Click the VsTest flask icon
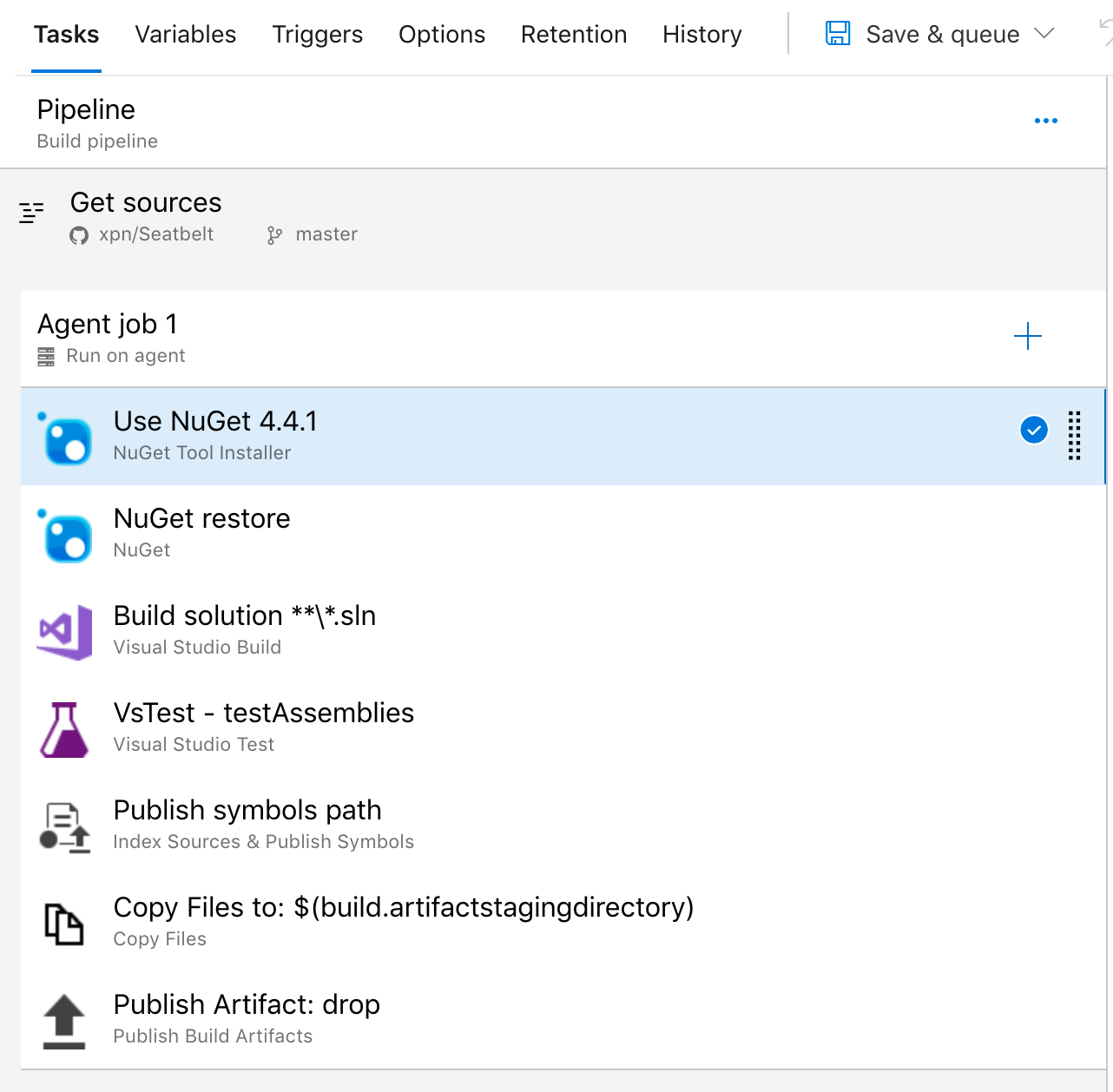Screen dimensions: 1113x1092 [x=64, y=730]
